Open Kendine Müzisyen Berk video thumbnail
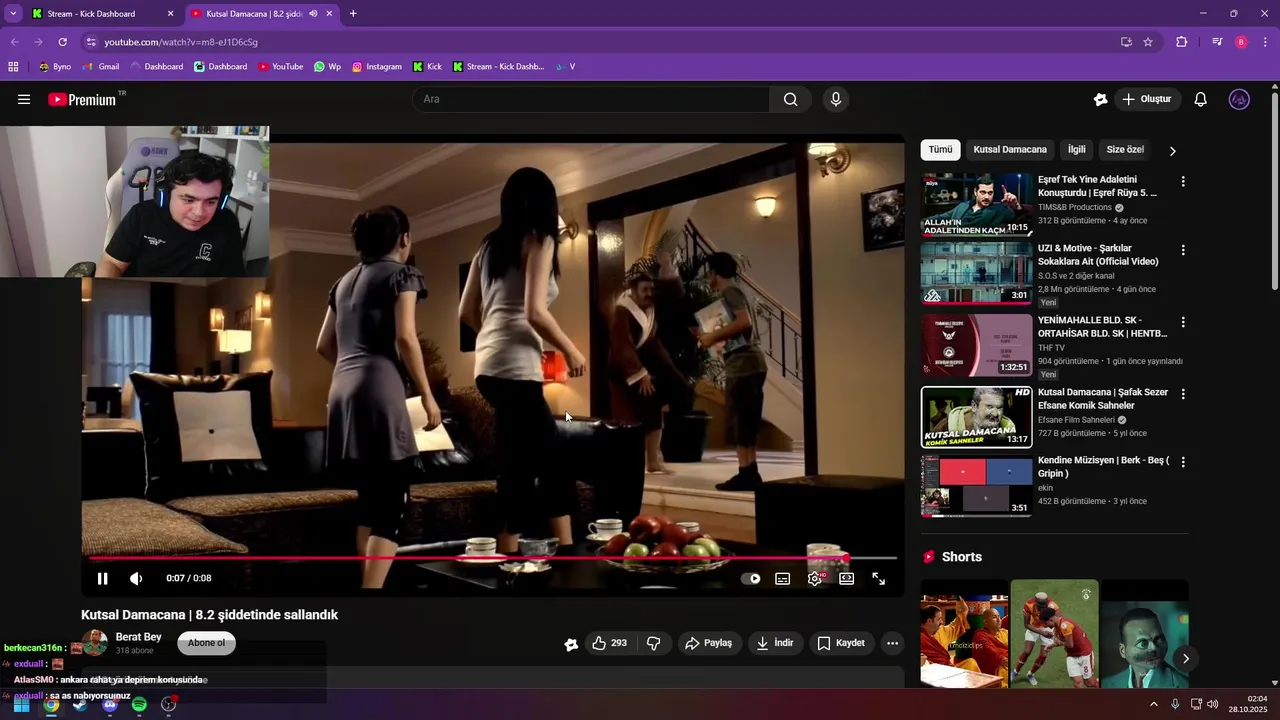The height and width of the screenshot is (720, 1280). click(x=976, y=486)
